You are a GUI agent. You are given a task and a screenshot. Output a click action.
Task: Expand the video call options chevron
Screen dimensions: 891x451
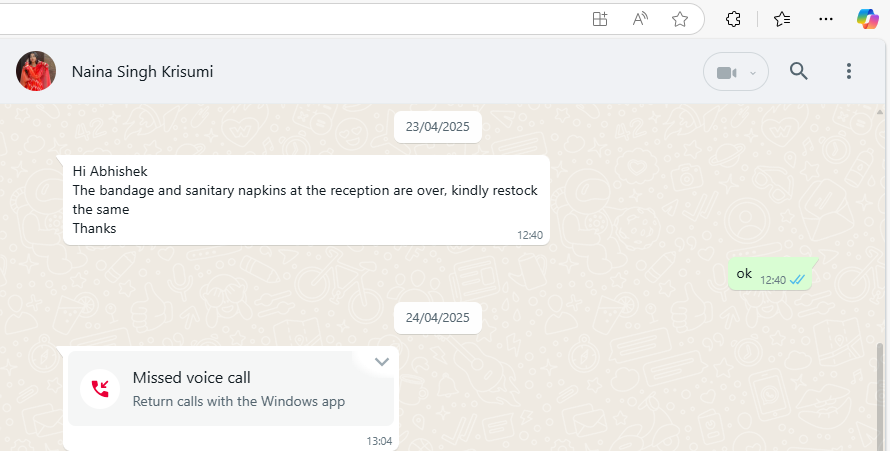[x=753, y=73]
